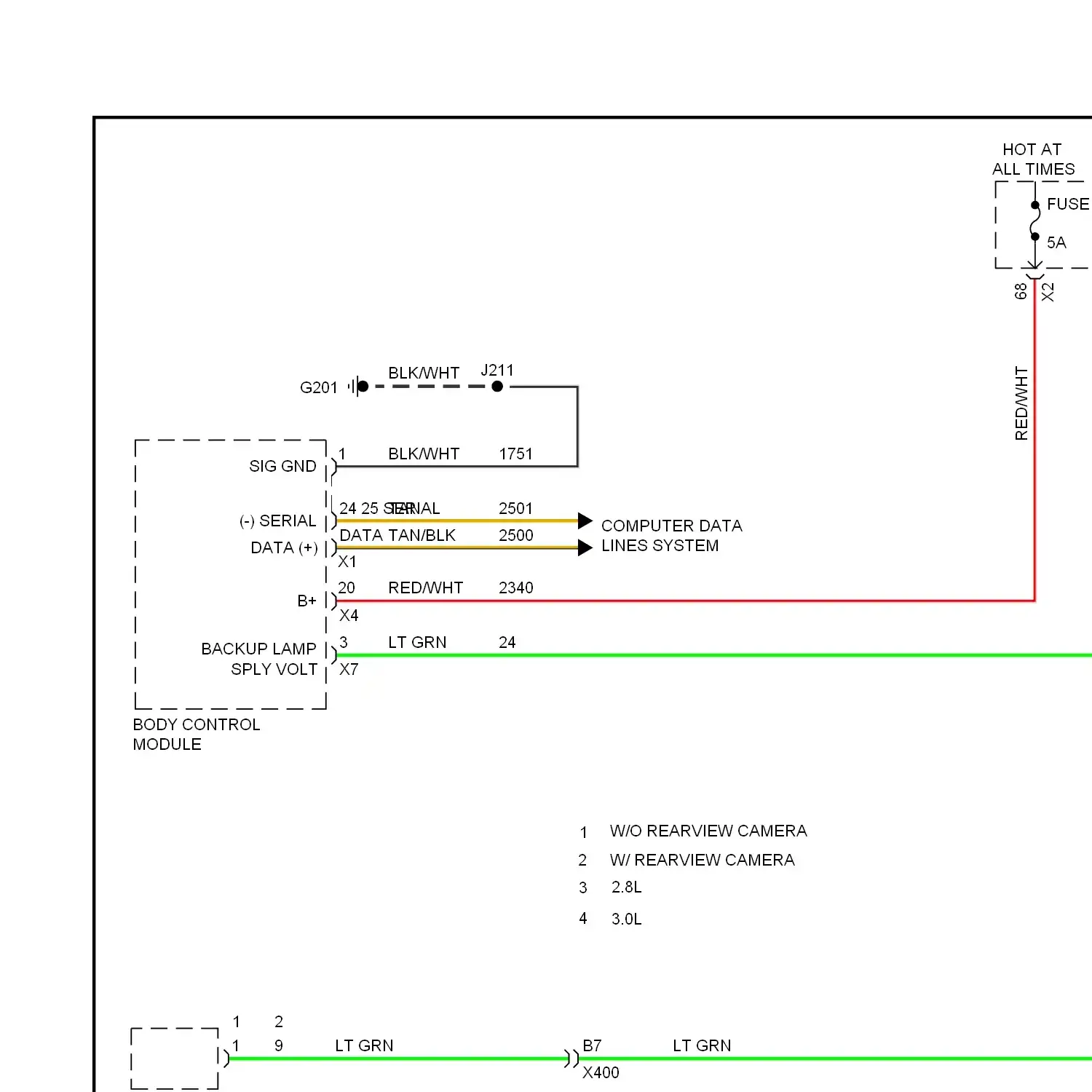Image resolution: width=1092 pixels, height=1092 pixels.
Task: Click the LT GRN label right of B7
Action: [702, 1046]
